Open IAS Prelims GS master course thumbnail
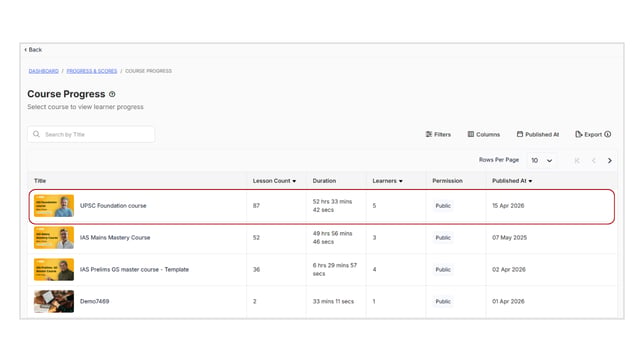 [54, 270]
